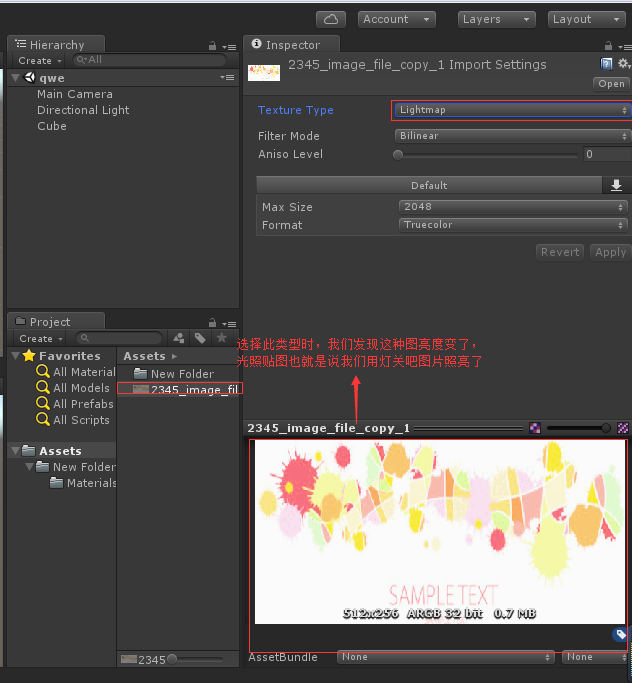Toggle the Project panel lock
Screen dimensions: 632x683
212,323
